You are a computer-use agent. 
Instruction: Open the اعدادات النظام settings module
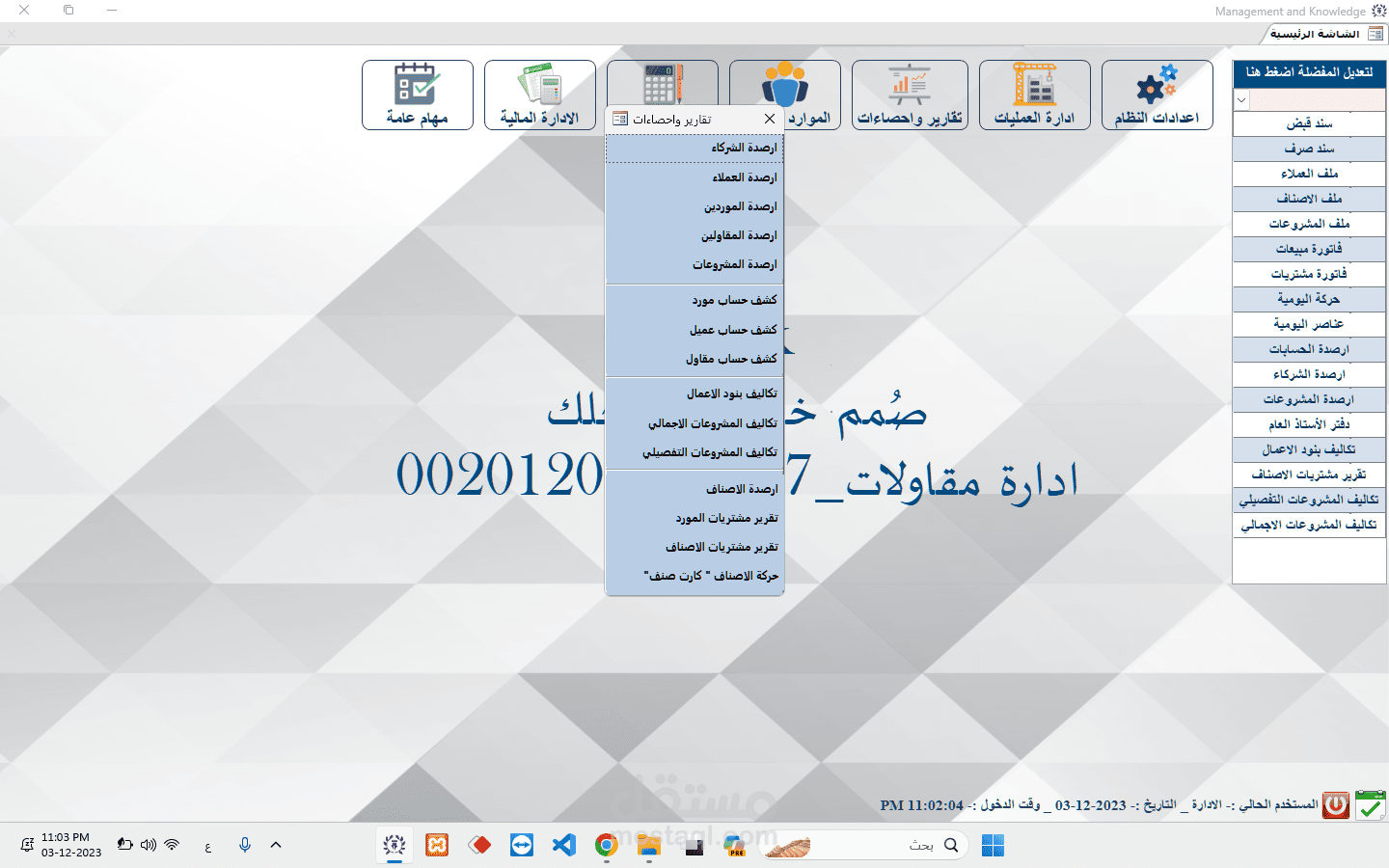point(1157,95)
